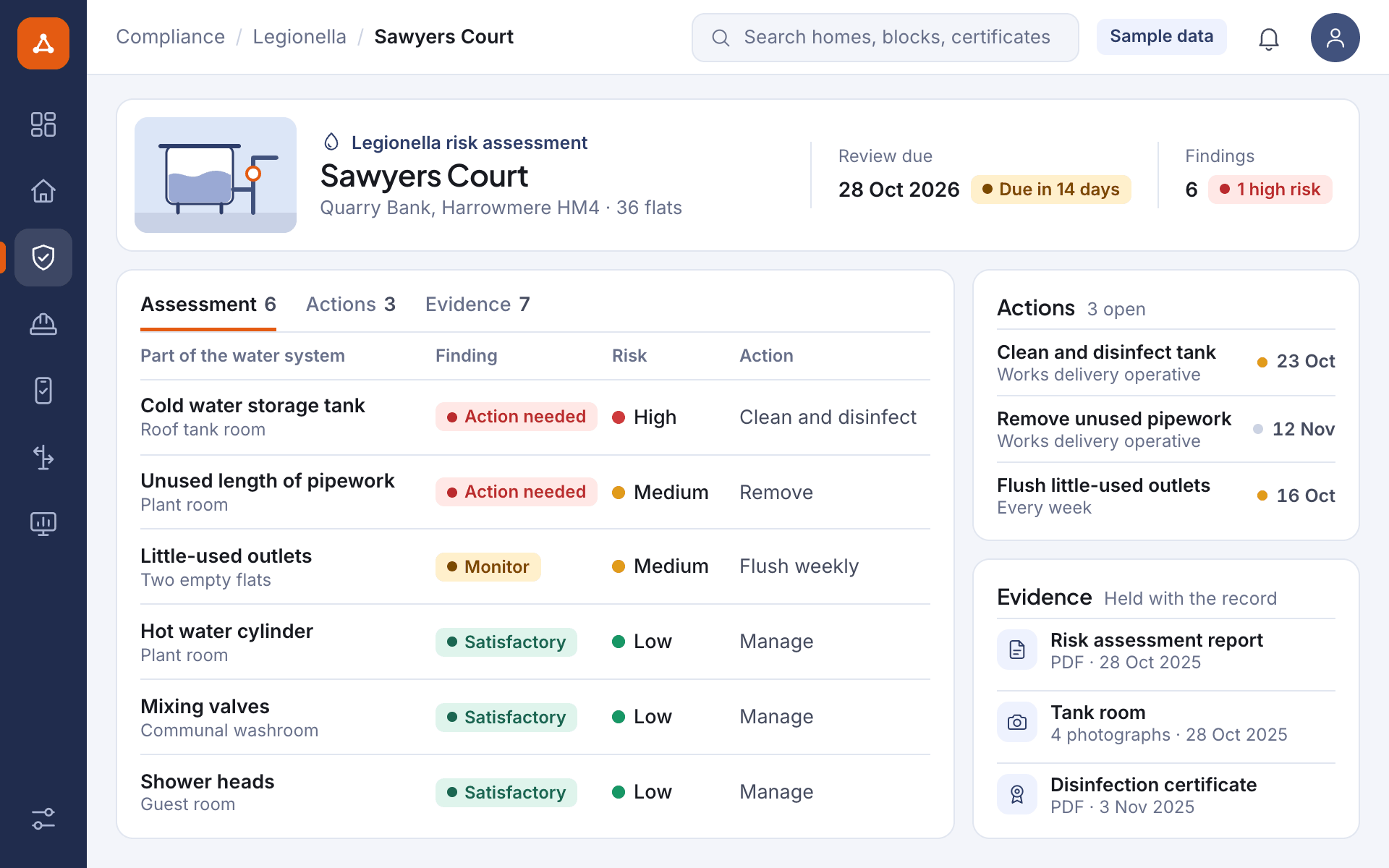Select the Mixing valves row
The height and width of the screenshot is (868, 1389).
pyautogui.click(x=535, y=718)
